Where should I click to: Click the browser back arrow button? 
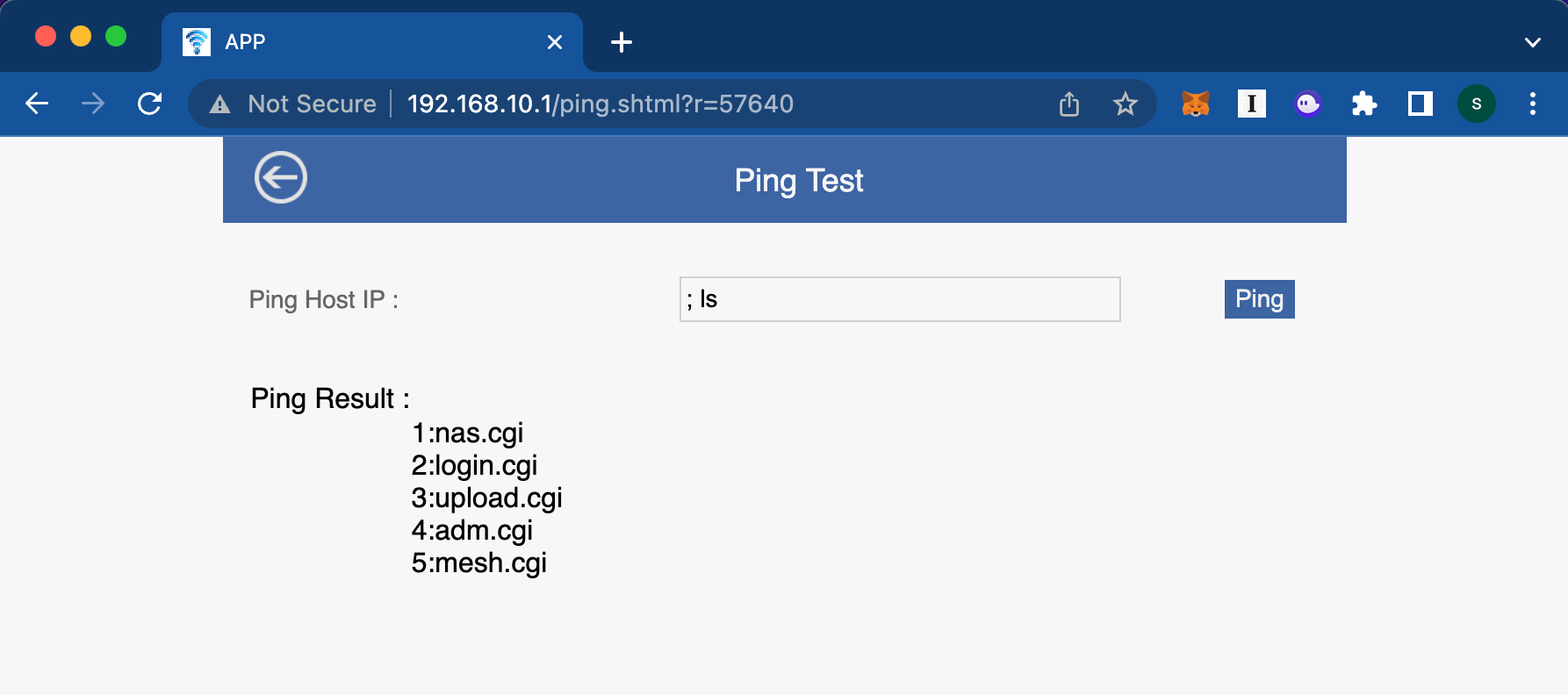coord(37,104)
